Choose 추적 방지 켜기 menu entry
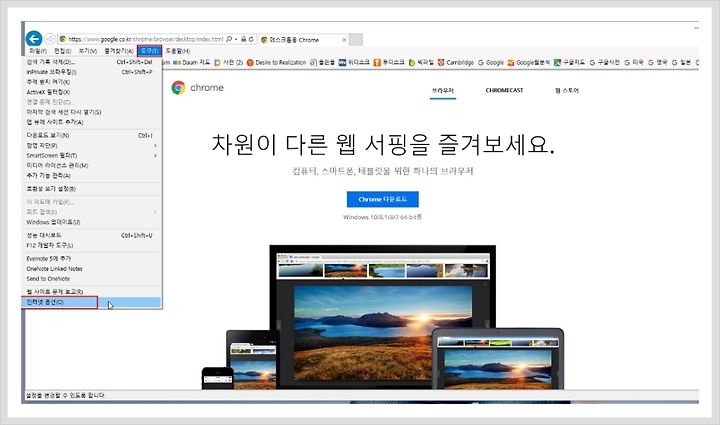720x425 pixels. 91,82
